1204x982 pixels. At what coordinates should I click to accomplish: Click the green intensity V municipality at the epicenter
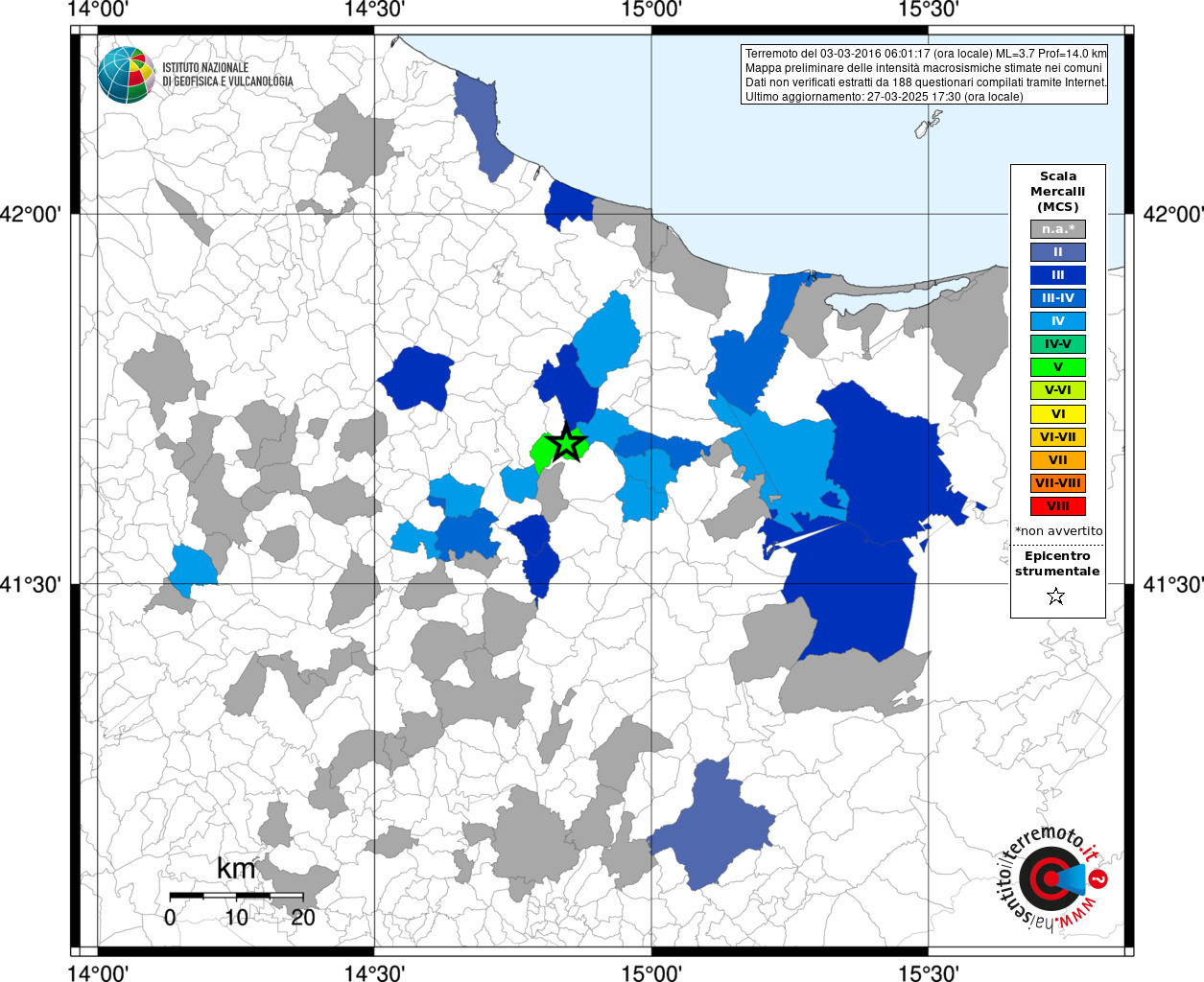pos(544,452)
